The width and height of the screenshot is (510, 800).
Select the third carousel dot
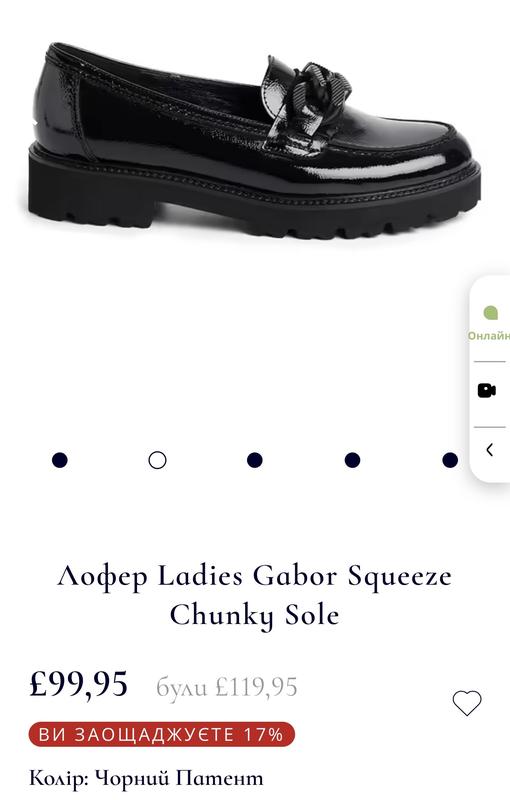254,460
